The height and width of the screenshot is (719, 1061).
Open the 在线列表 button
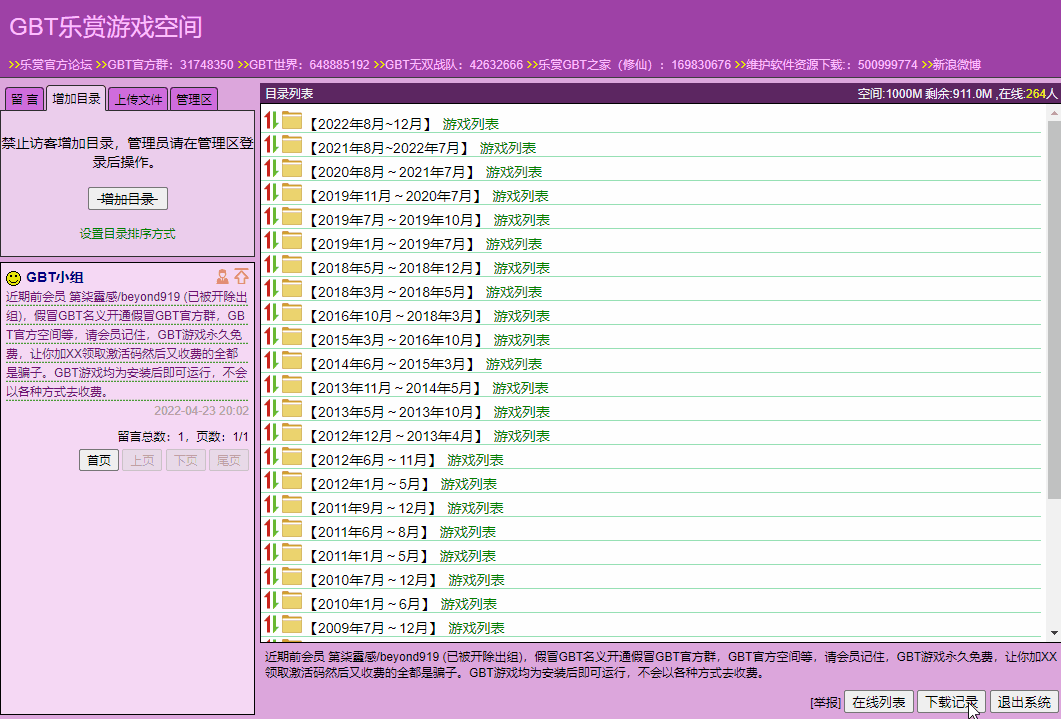tap(879, 702)
